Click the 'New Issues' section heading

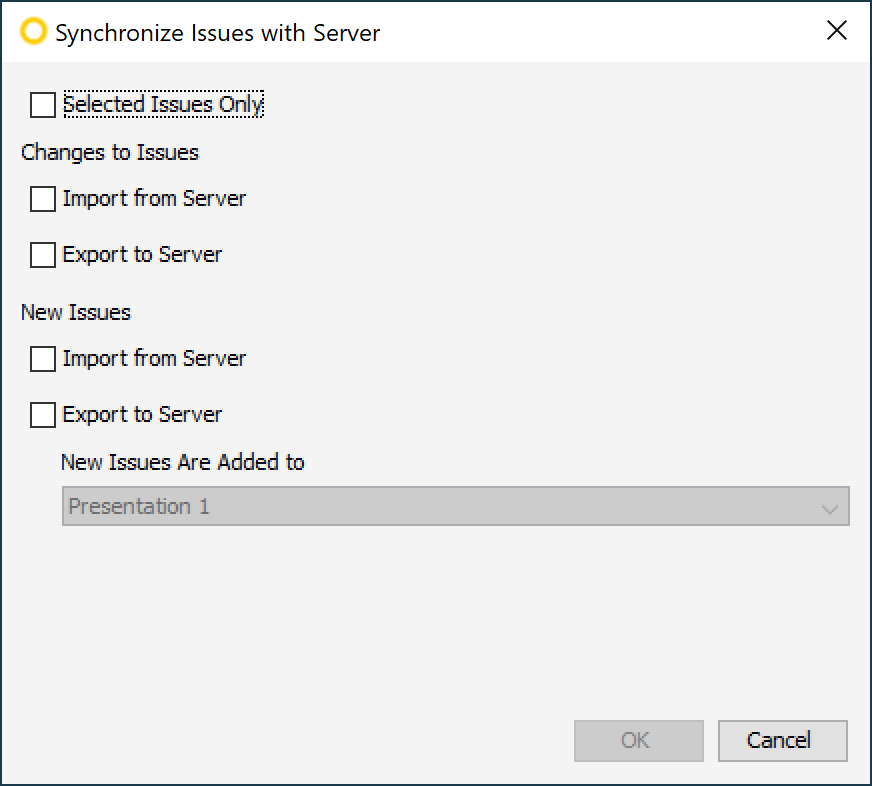click(76, 312)
